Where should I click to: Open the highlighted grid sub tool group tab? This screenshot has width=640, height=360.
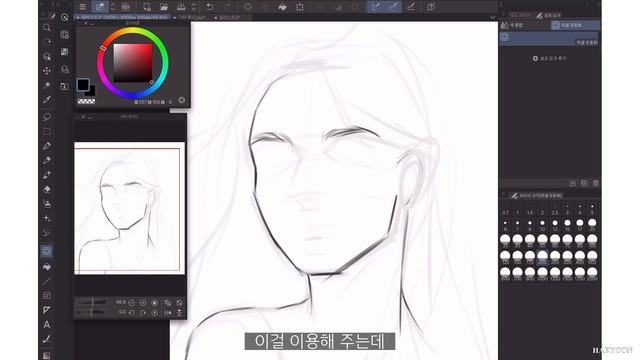(x=575, y=25)
